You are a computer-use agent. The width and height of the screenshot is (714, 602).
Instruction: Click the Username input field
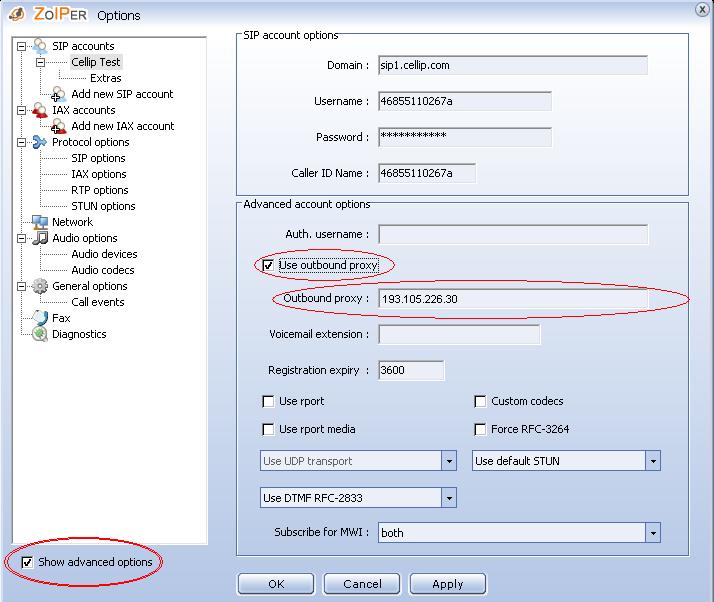[x=465, y=101]
